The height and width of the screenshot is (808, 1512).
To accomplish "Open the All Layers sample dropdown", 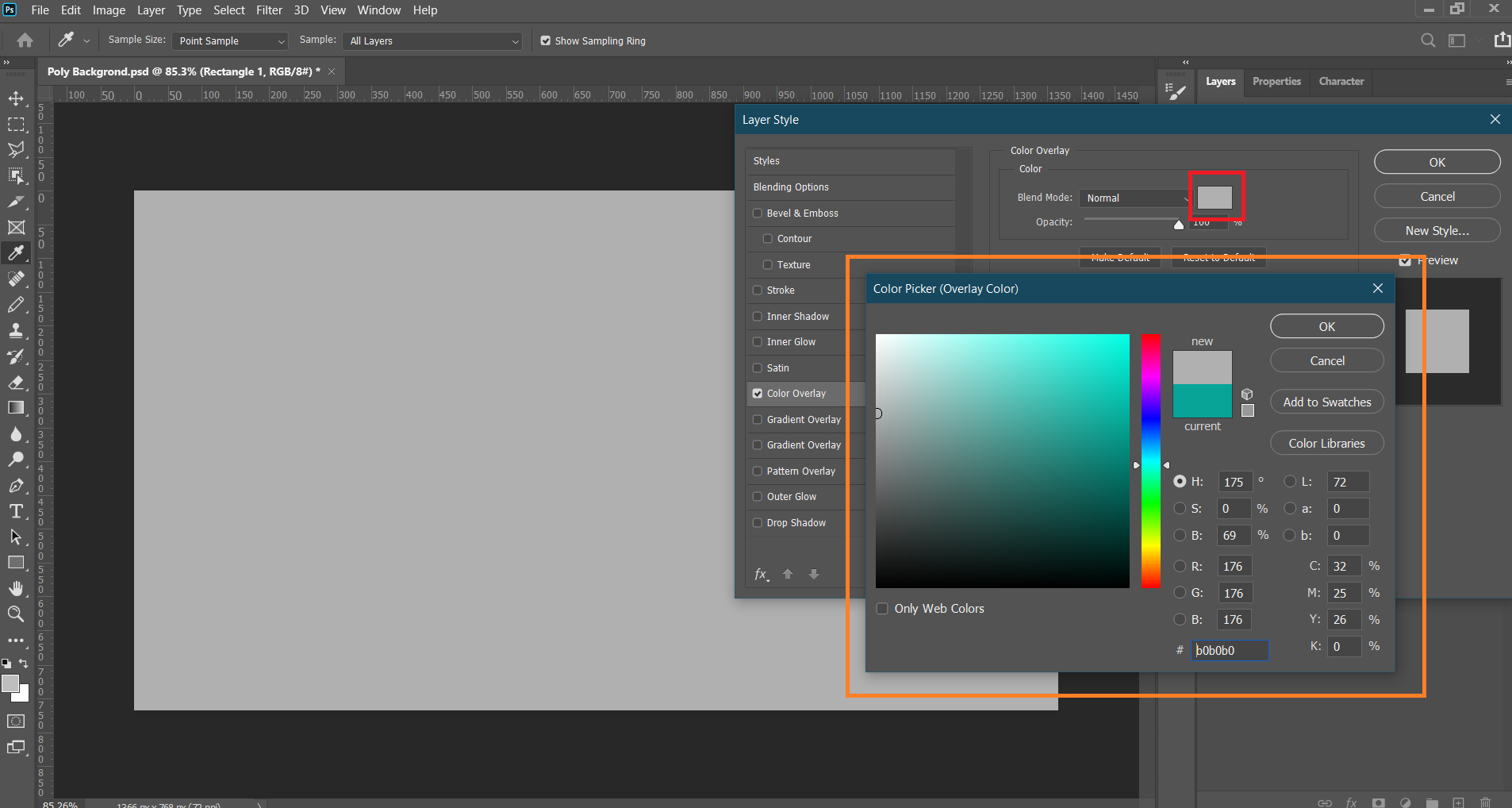I will 433,41.
